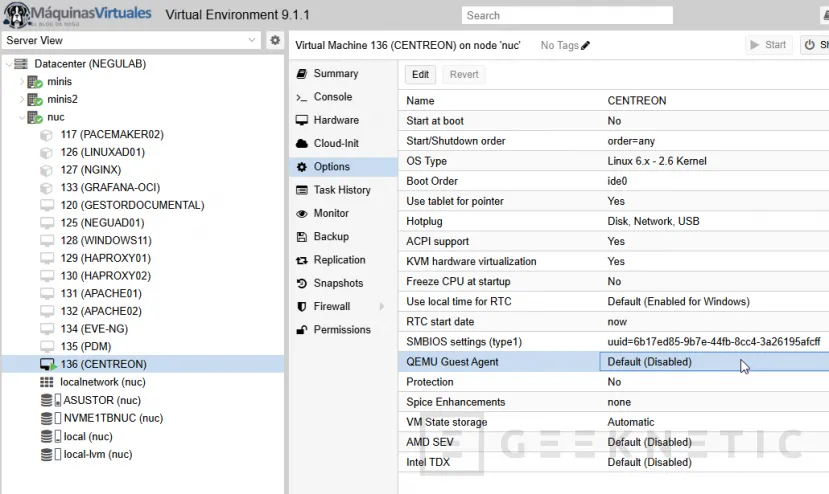Viewport: 829px width, 494px height.
Task: Select VM 135 (PDM) in tree
Action: 143,347
